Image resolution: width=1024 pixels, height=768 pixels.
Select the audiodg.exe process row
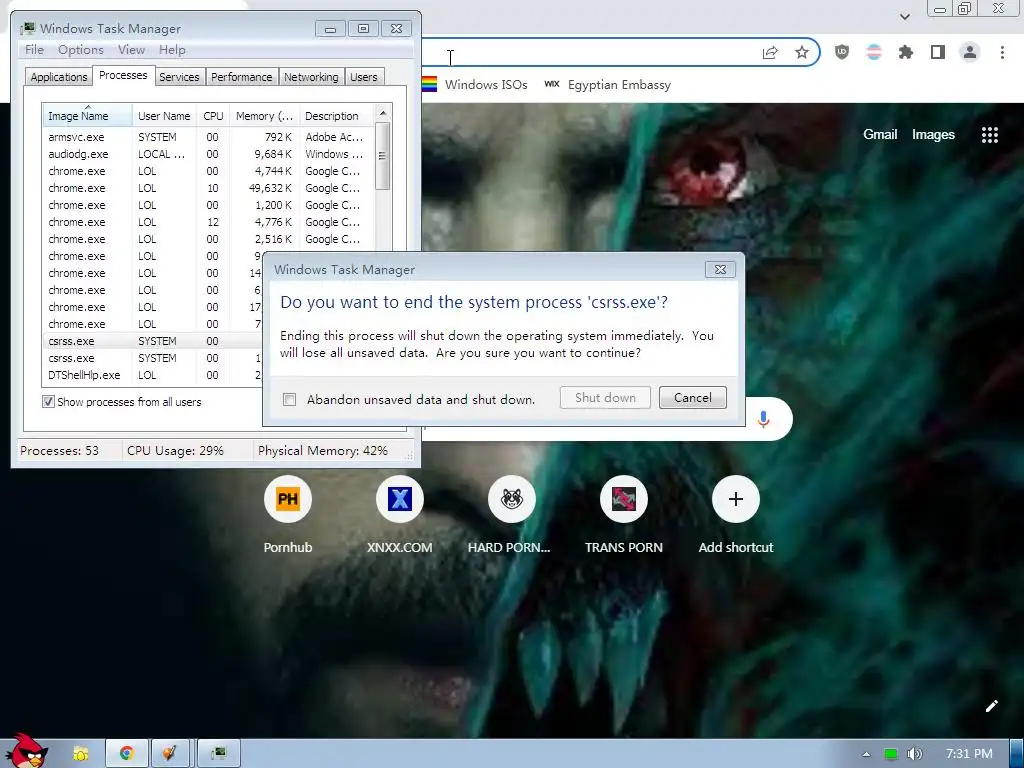(208, 154)
